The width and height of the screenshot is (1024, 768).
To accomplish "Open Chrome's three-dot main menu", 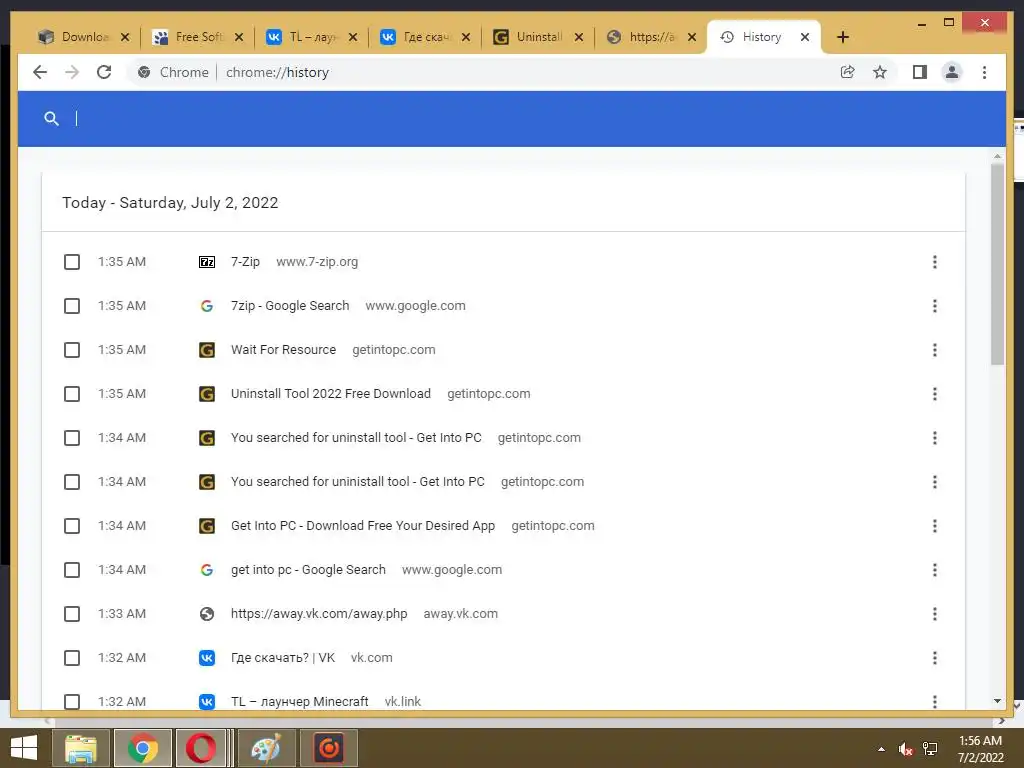I will [x=984, y=72].
